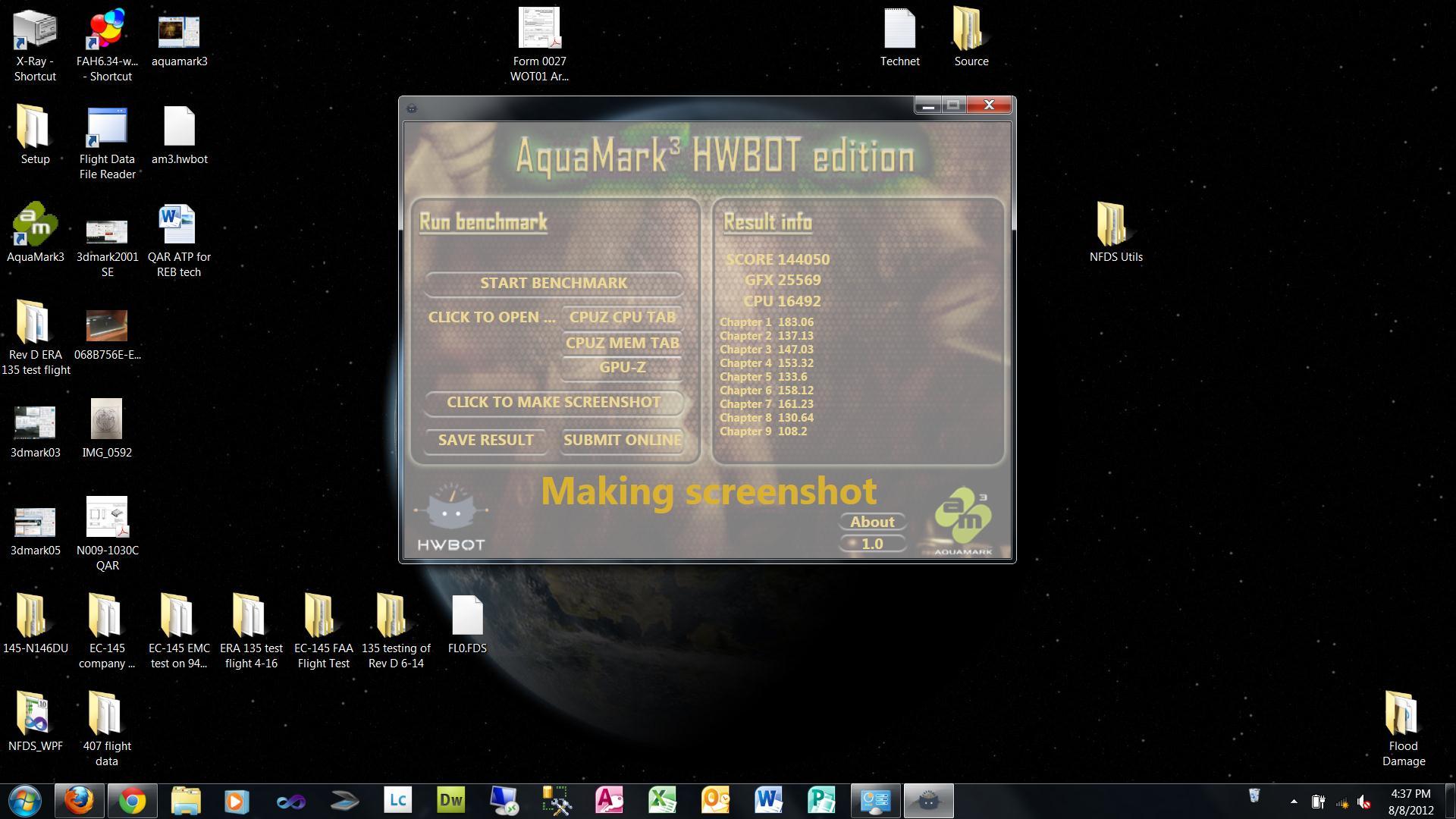Open Access from taskbar

coord(609,801)
